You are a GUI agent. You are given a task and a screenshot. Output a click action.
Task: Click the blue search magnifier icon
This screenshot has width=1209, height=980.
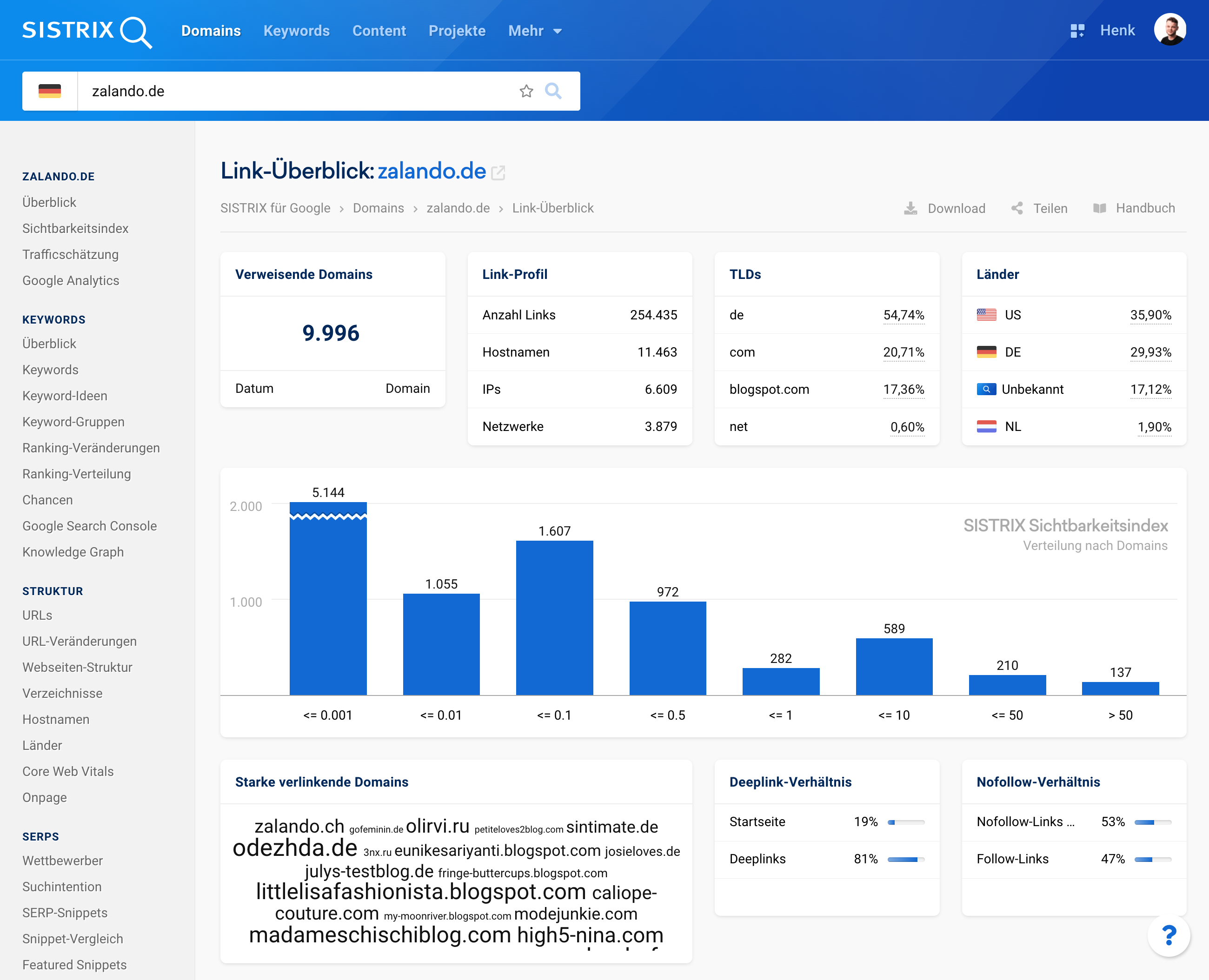point(553,91)
